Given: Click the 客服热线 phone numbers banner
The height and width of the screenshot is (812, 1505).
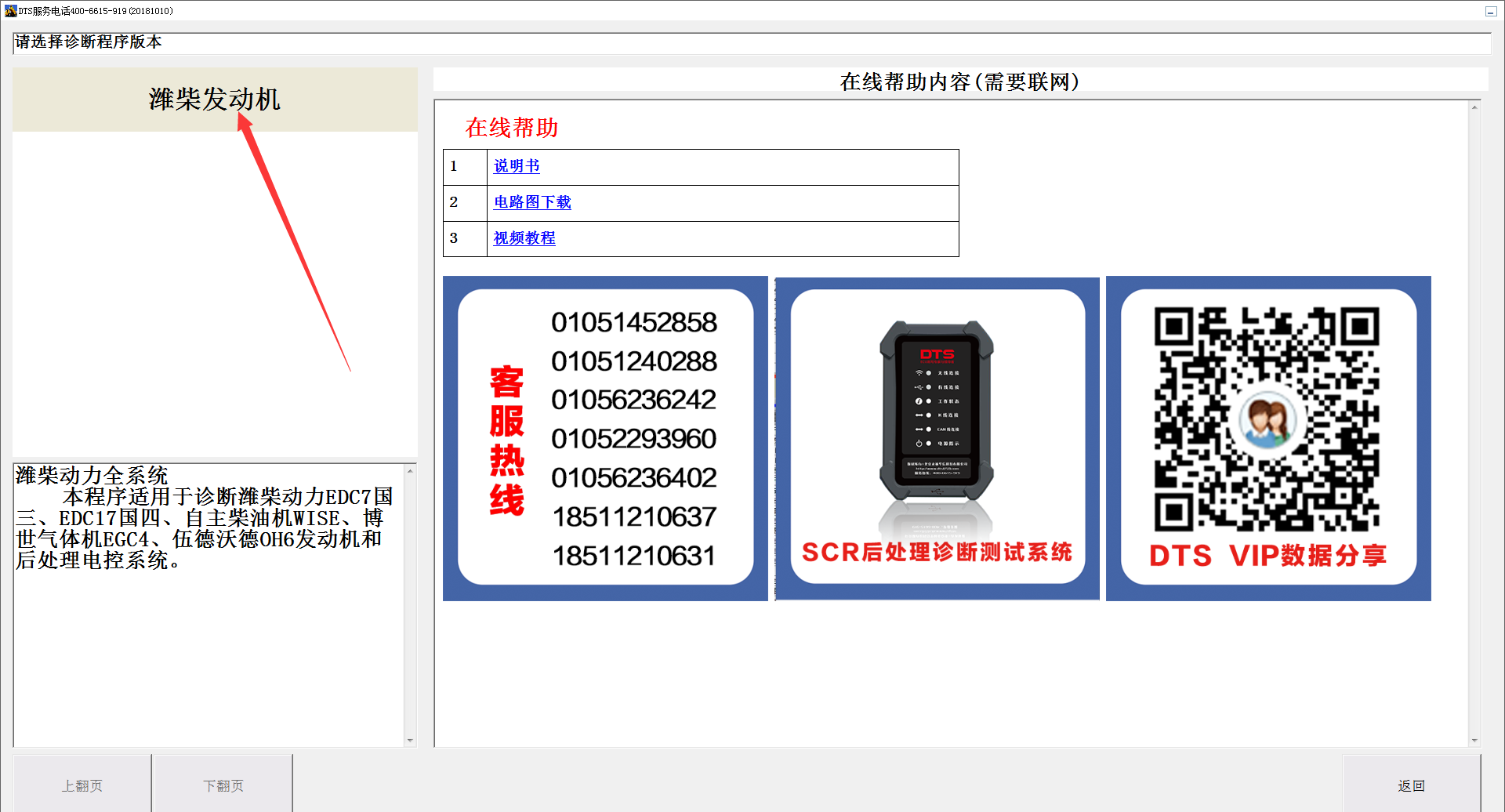Looking at the screenshot, I should (605, 438).
